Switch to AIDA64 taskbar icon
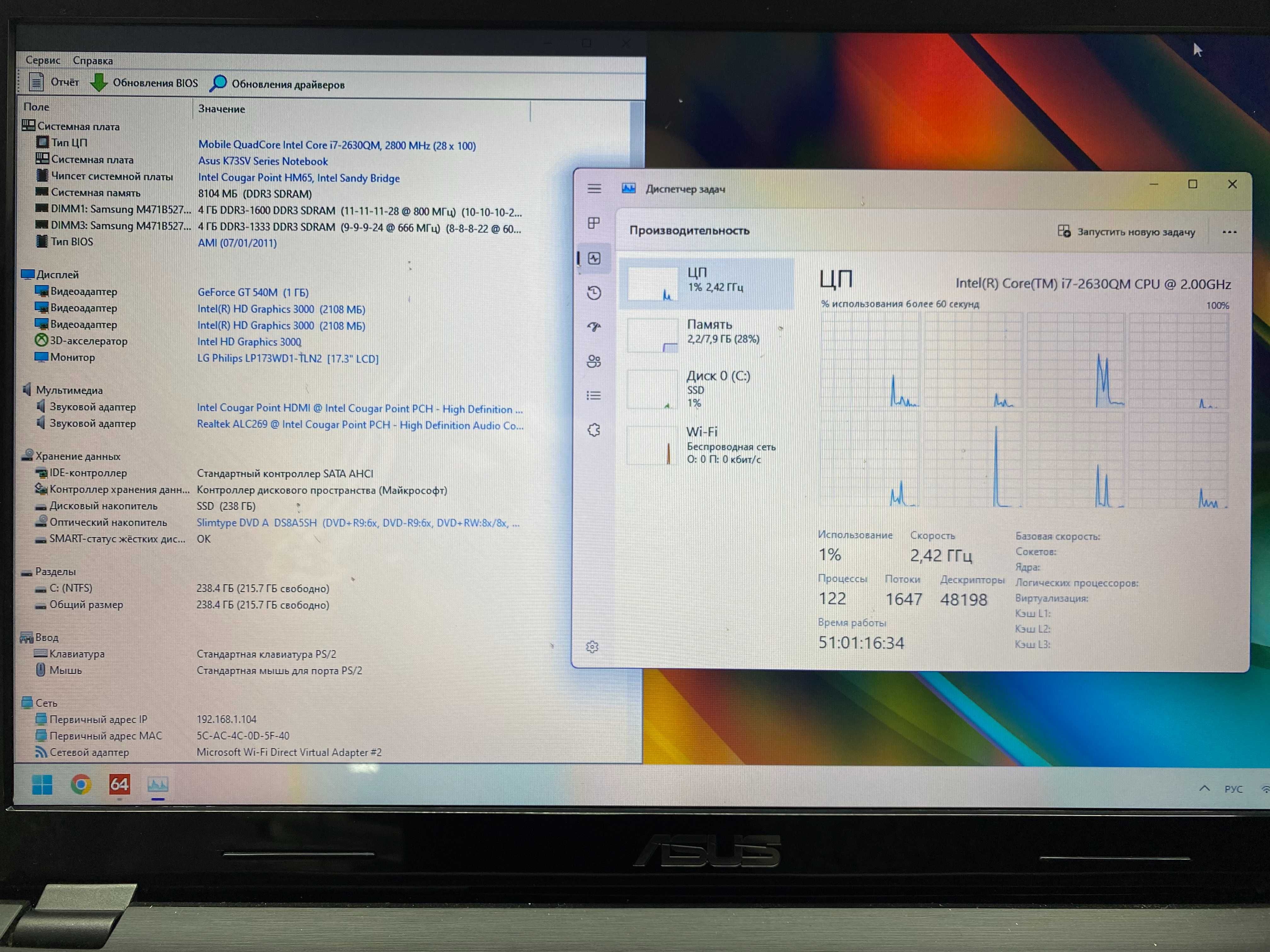The image size is (1270, 952). 119,785
